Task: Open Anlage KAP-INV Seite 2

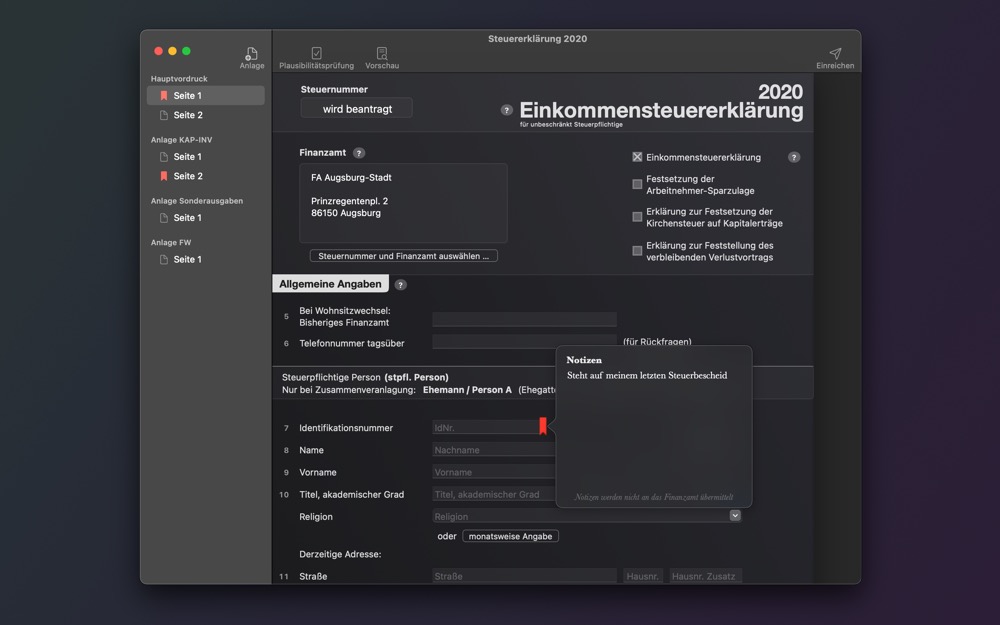Action: coord(205,176)
